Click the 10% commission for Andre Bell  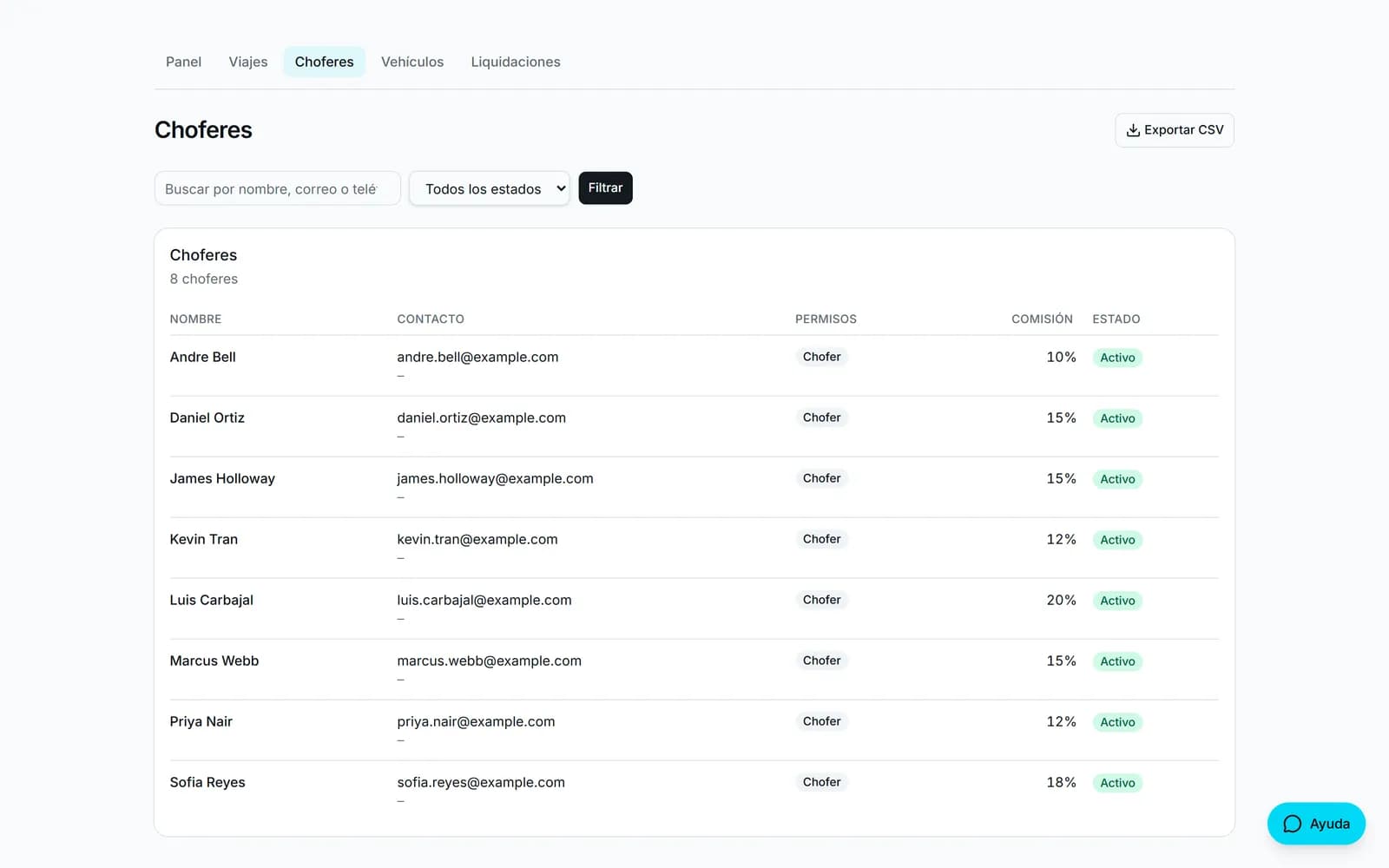point(1061,357)
